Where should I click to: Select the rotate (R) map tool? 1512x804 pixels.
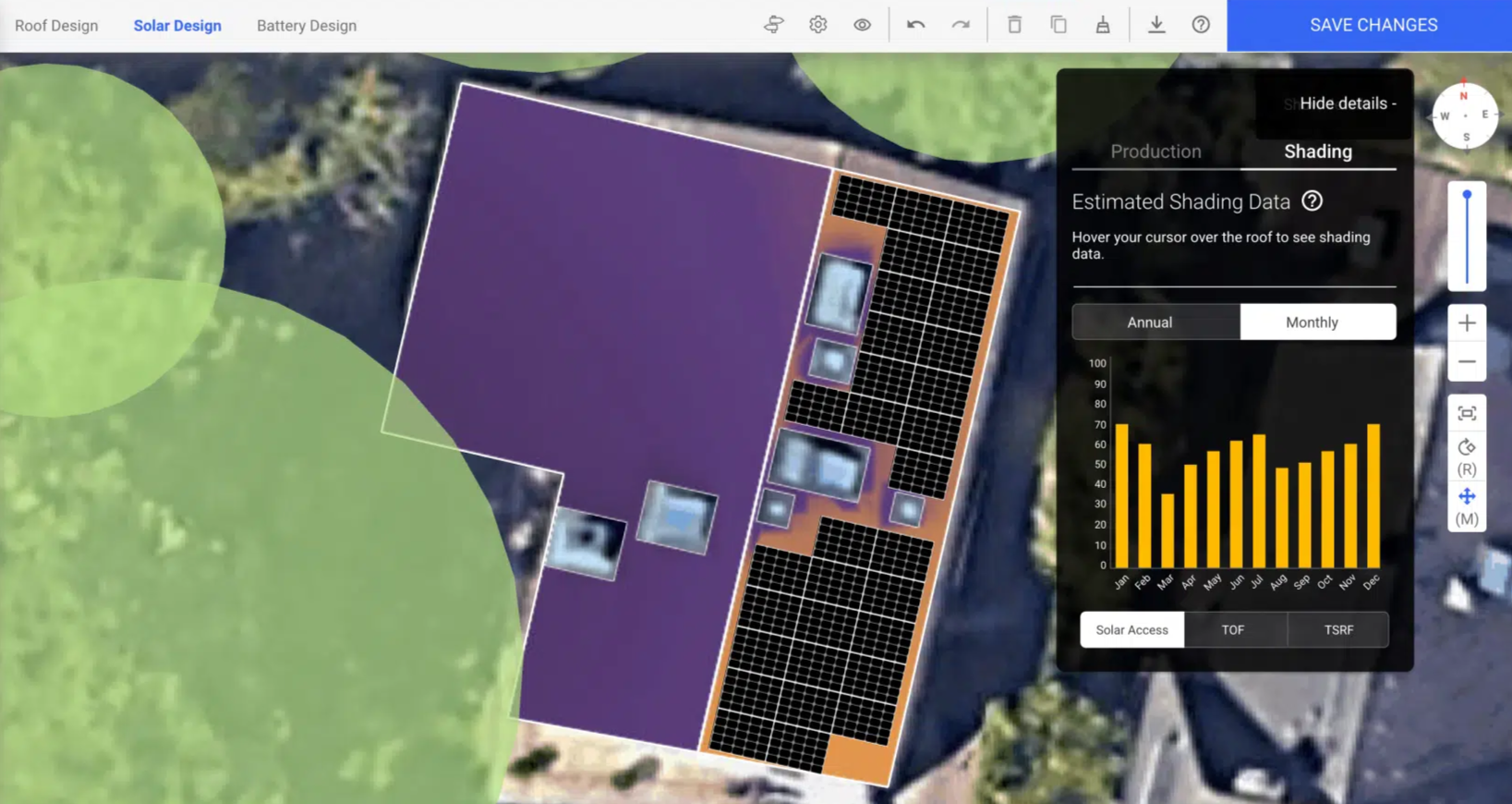pos(1466,457)
